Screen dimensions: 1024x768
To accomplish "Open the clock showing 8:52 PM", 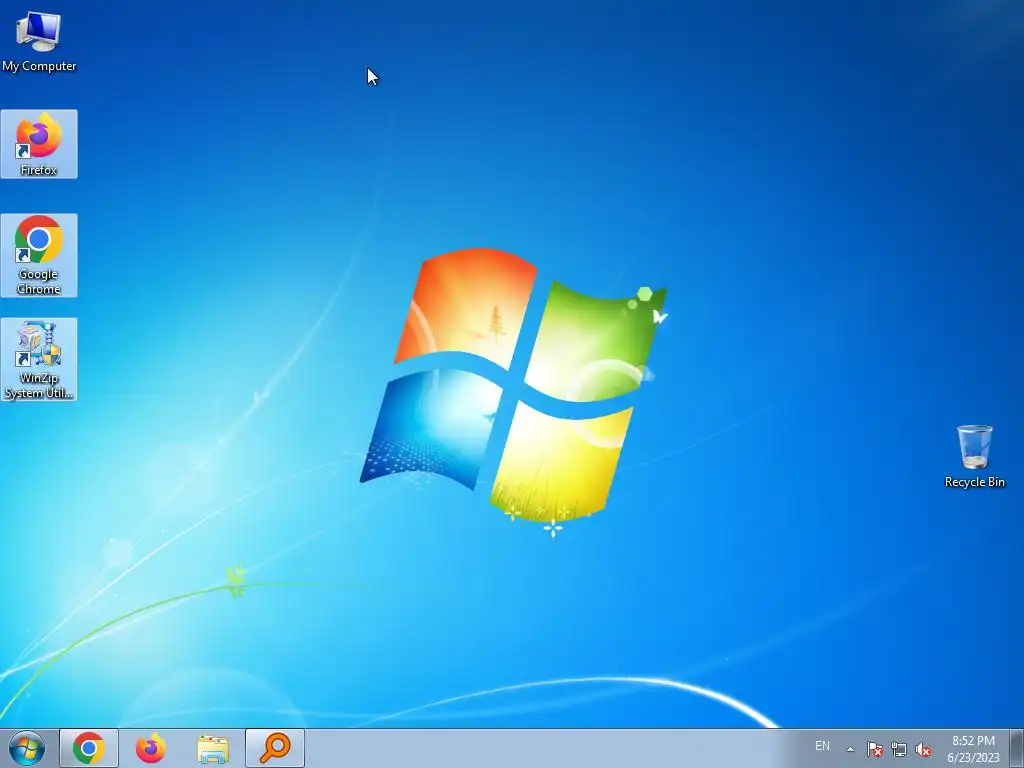I will [x=973, y=749].
